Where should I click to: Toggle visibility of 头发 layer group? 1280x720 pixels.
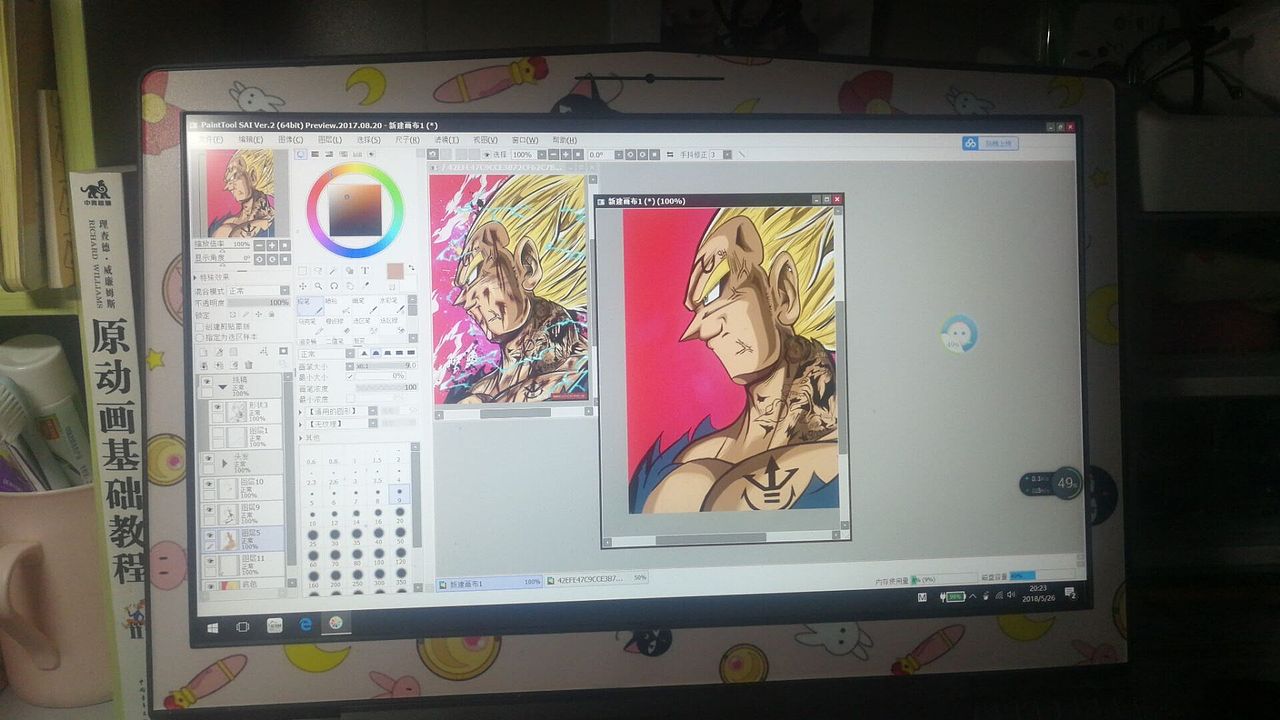coord(207,458)
